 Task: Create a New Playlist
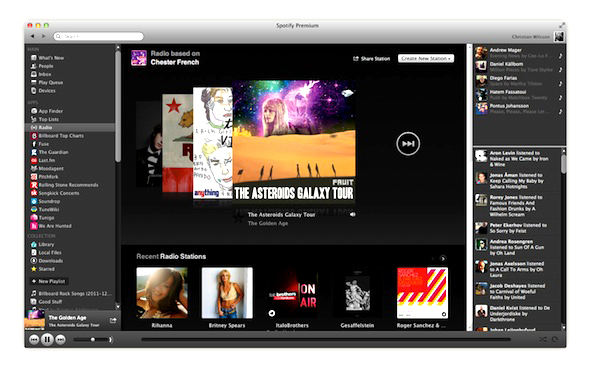click(x=49, y=281)
